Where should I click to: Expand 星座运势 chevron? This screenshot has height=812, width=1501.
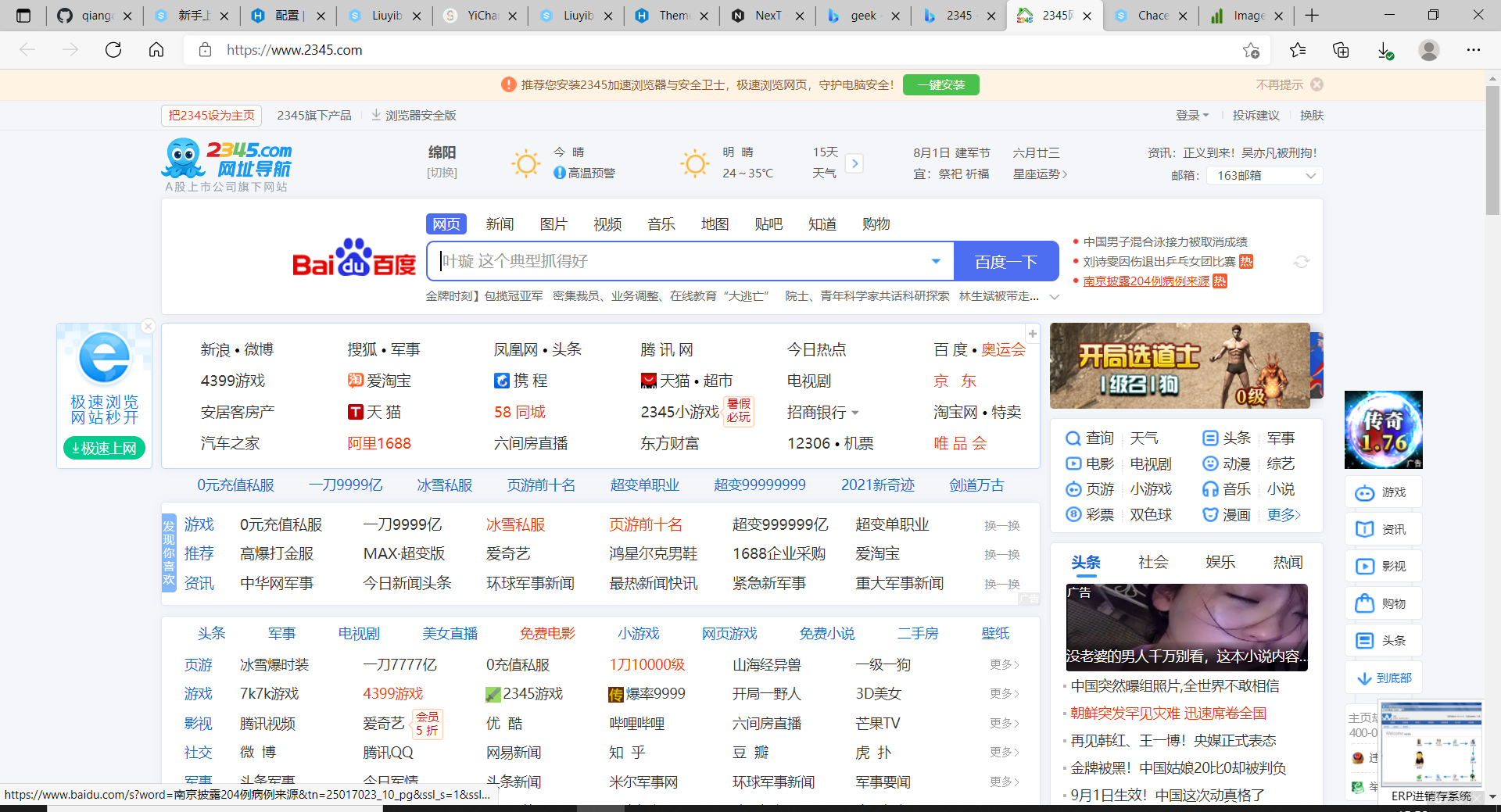click(1064, 174)
